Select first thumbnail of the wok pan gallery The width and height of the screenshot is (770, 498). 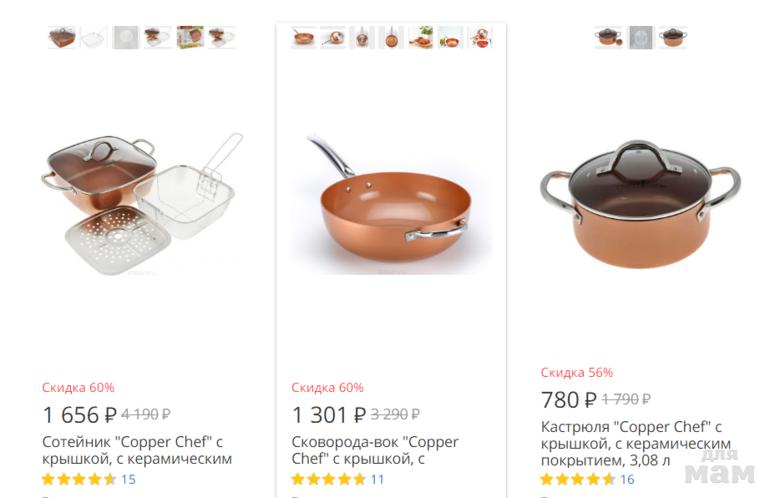click(x=303, y=38)
